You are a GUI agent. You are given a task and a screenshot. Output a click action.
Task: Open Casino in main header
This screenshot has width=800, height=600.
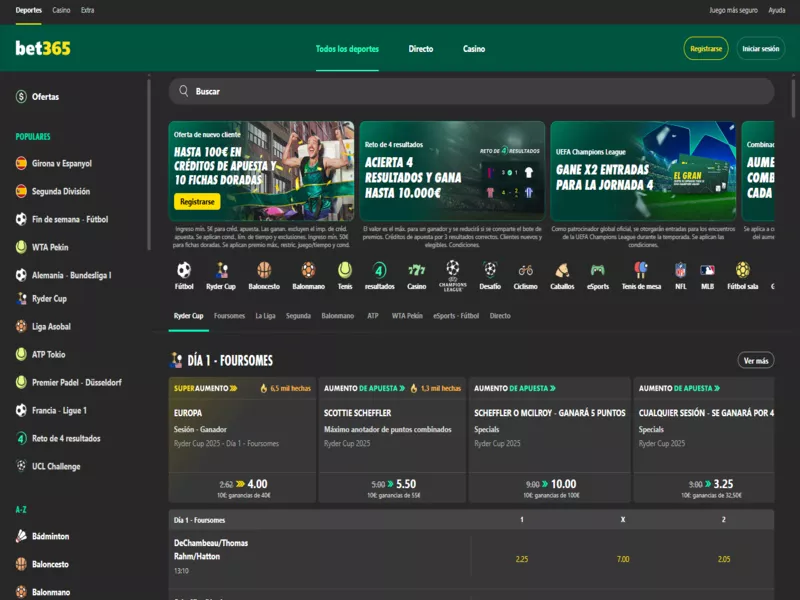click(474, 49)
